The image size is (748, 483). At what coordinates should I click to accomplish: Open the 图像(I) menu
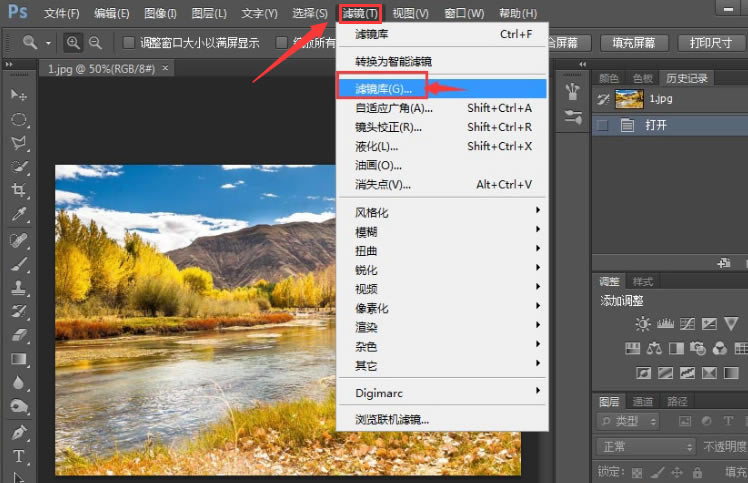[x=160, y=13]
